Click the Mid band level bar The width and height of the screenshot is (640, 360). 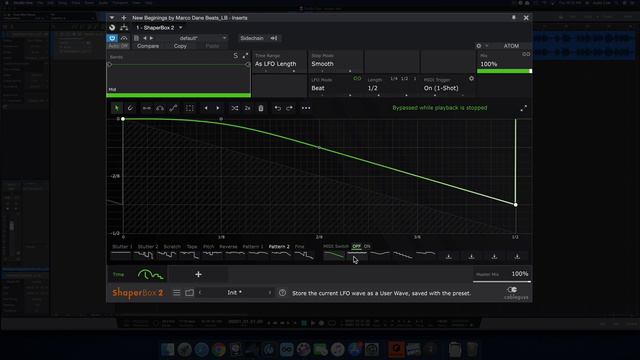(178, 95)
